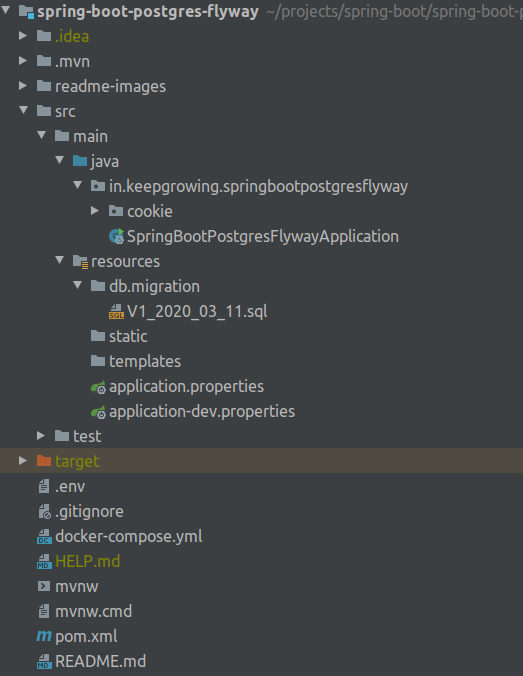Select HELP.md file name
The image size is (523, 676).
88,561
